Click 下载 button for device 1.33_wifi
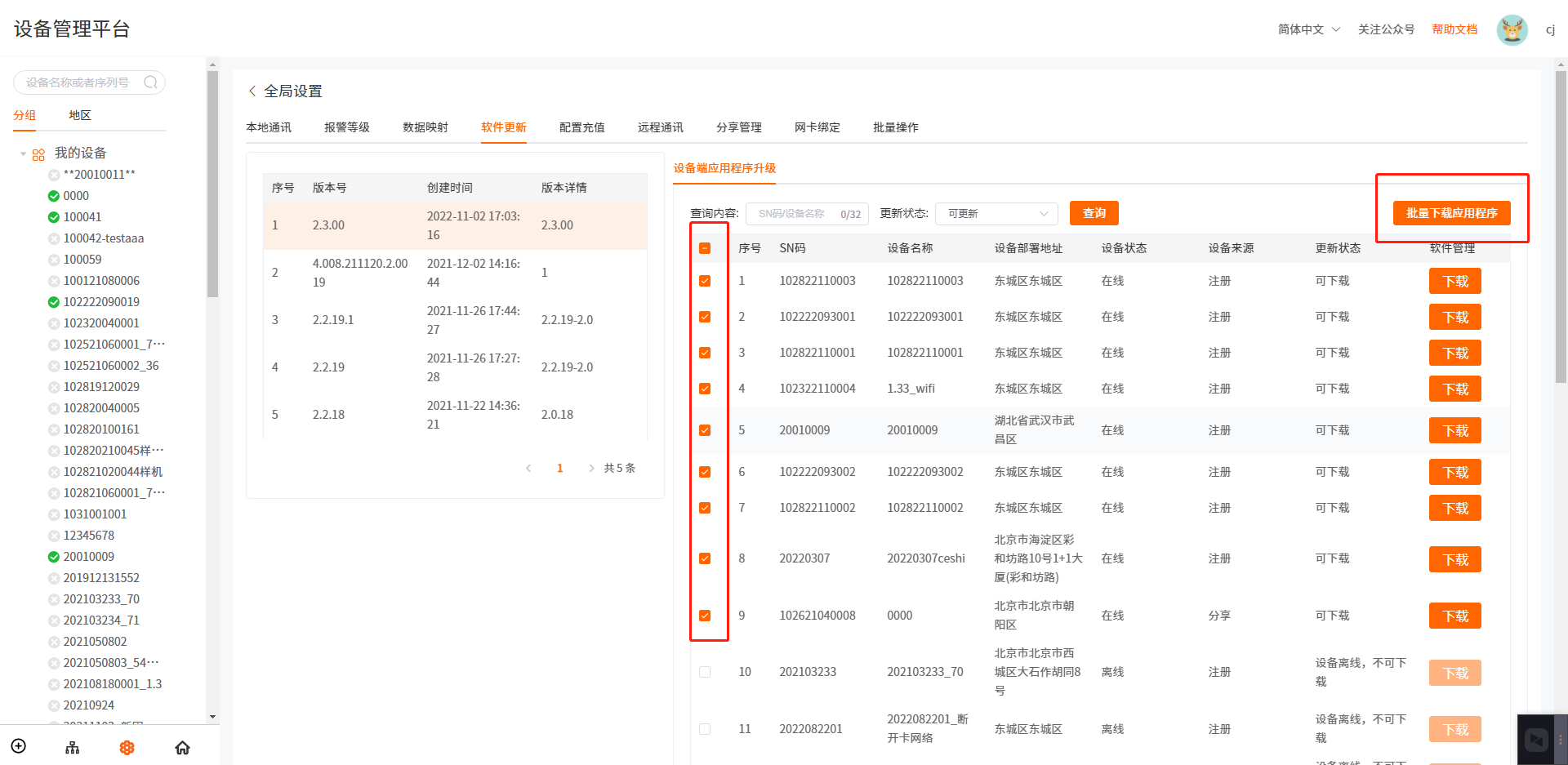Screen dimensions: 1568x765 pyautogui.click(x=1455, y=389)
